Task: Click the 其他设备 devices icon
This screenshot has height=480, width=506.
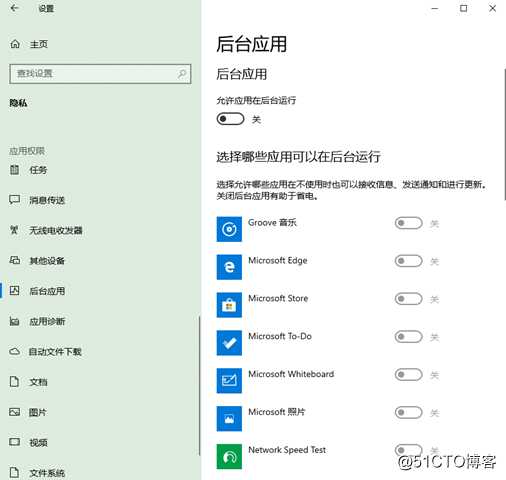Action: tap(14, 260)
